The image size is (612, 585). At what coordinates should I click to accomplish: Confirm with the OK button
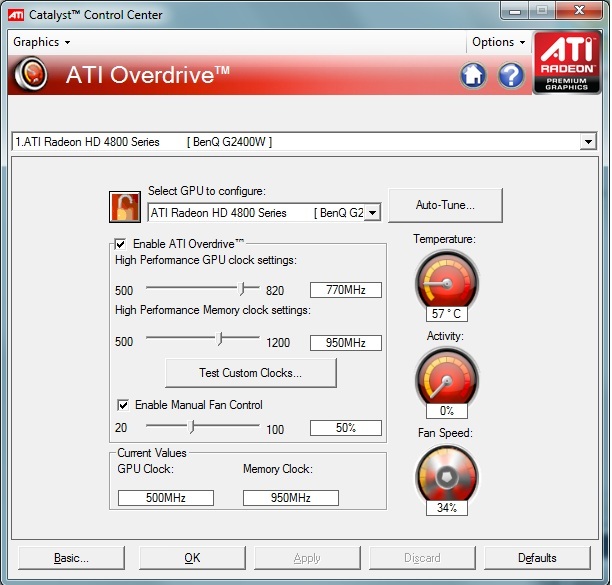[192, 558]
